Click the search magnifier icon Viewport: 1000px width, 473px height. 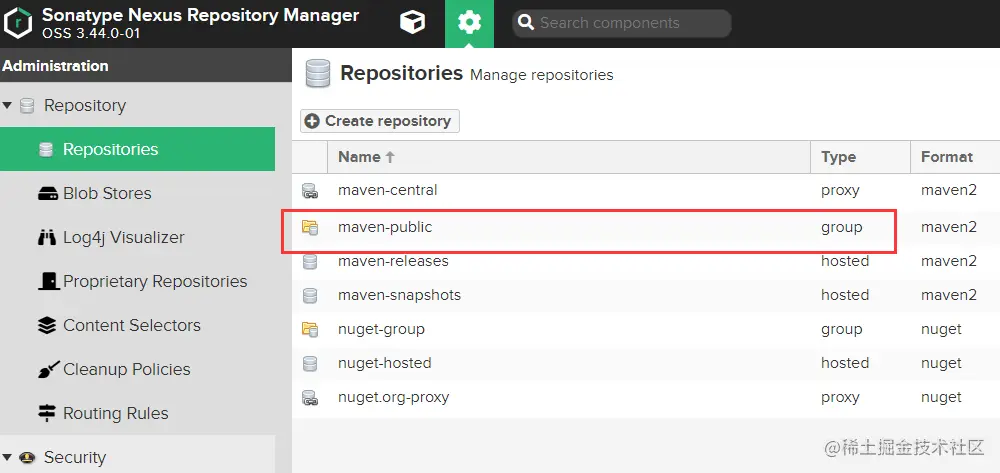[526, 23]
